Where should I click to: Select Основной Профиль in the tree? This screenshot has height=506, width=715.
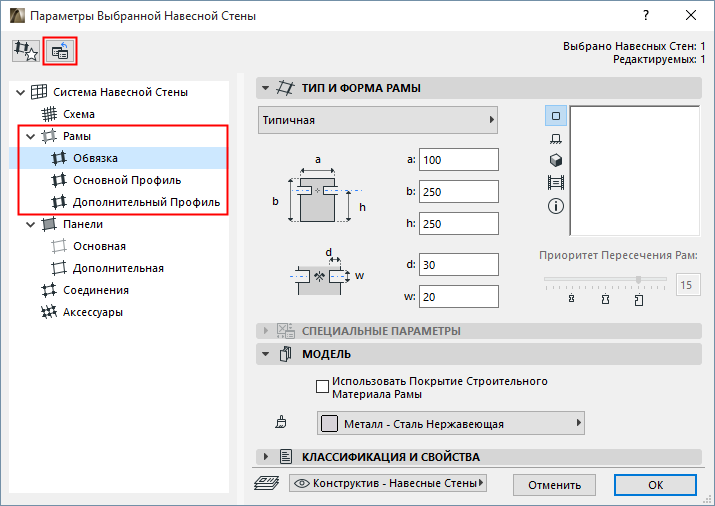(127, 181)
